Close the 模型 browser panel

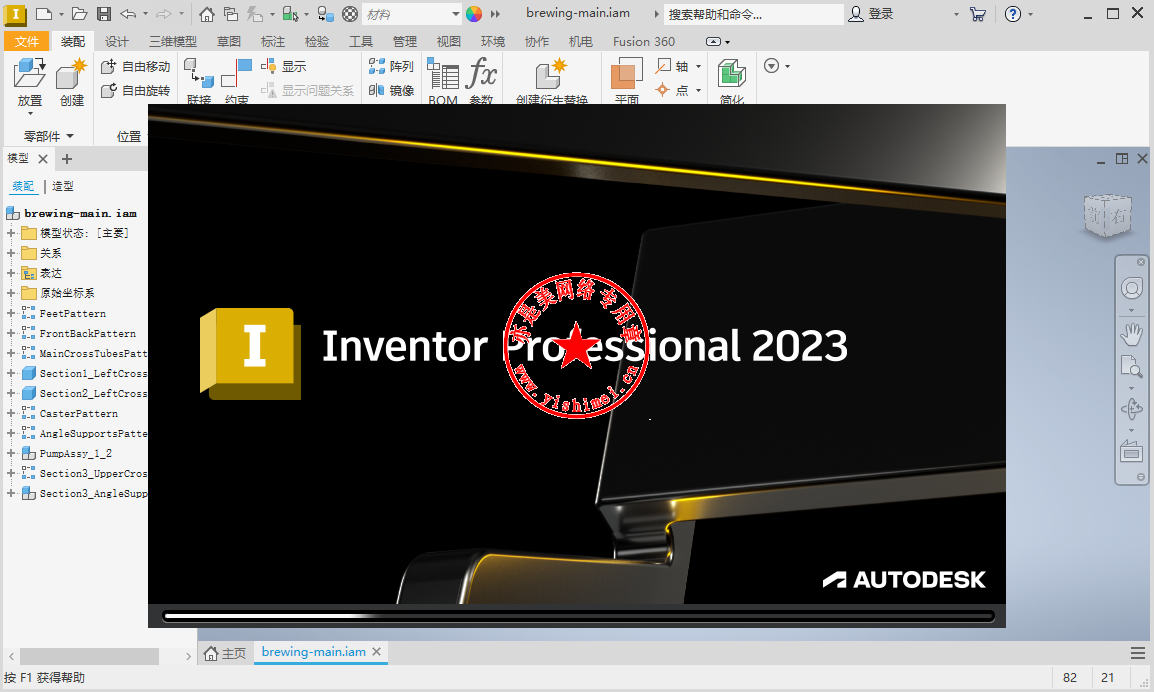43,159
